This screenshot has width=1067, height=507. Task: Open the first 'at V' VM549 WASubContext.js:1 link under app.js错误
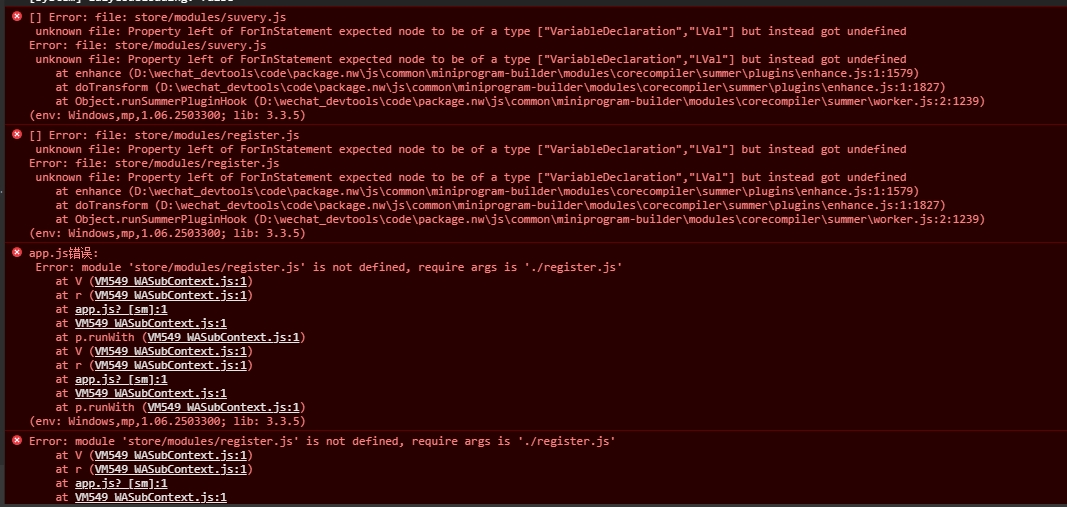pos(171,281)
